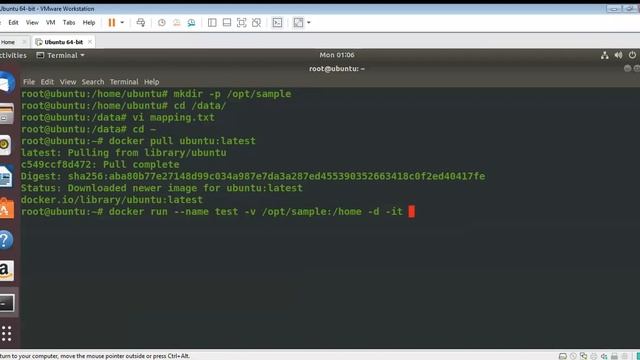Click the CD/DVD status icon
Image resolution: width=640 pixels, height=360 pixels.
click(573, 356)
